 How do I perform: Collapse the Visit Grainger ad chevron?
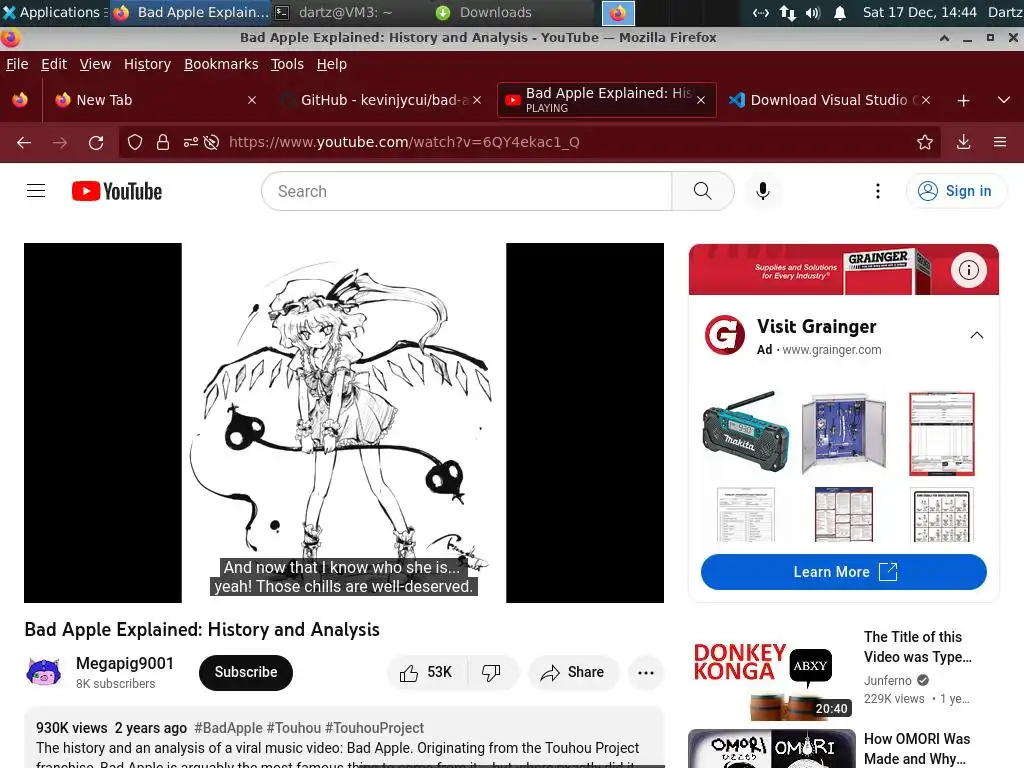[x=977, y=335]
